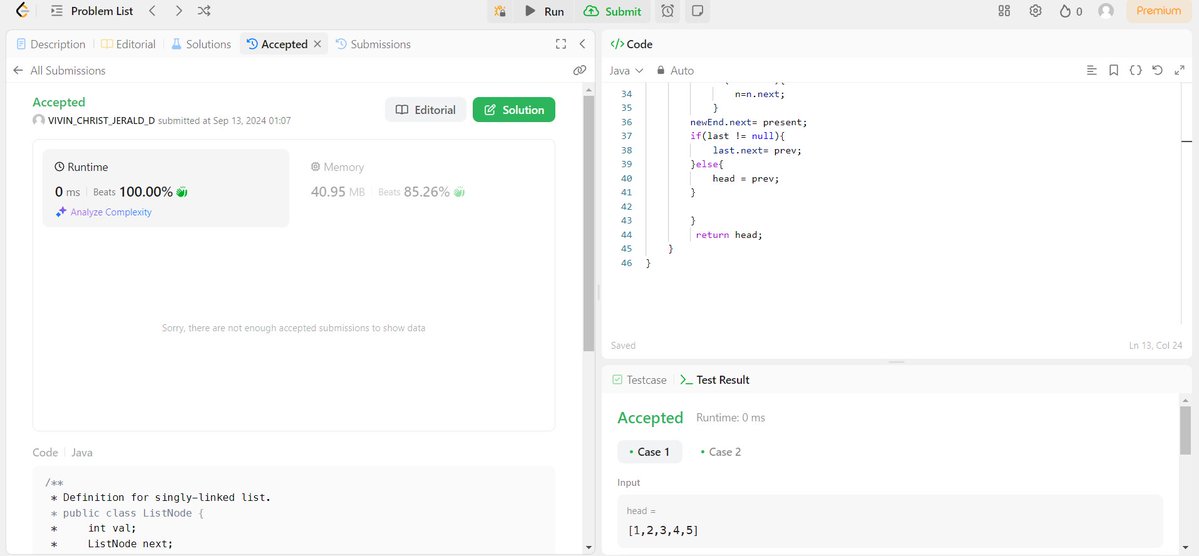Click submitted code language label Java
Viewport: 1199px width, 556px height.
(x=82, y=452)
